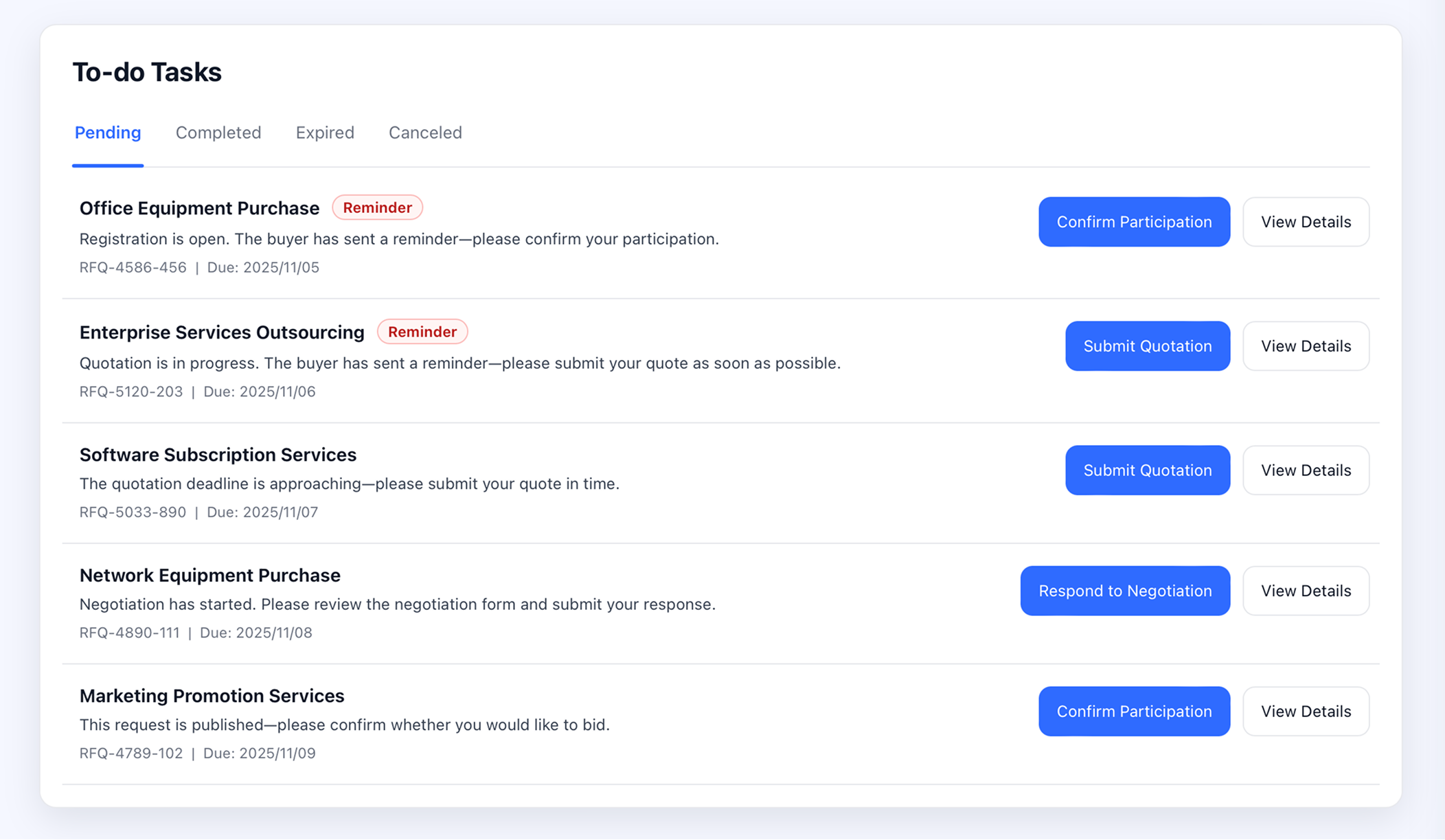This screenshot has width=1445, height=840.
Task: Click the To-do Tasks heading
Action: click(146, 71)
